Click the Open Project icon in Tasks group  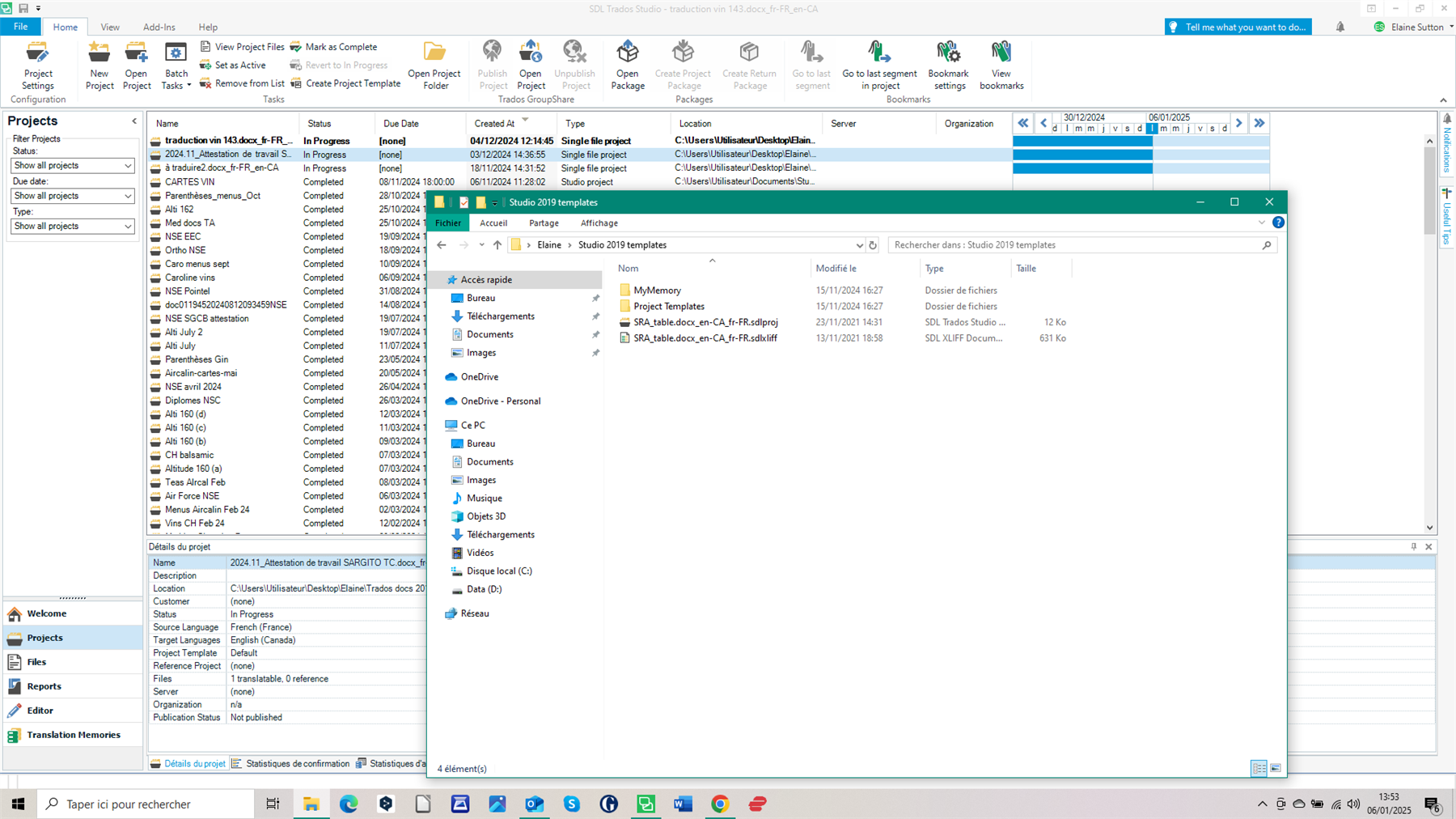pos(137,66)
